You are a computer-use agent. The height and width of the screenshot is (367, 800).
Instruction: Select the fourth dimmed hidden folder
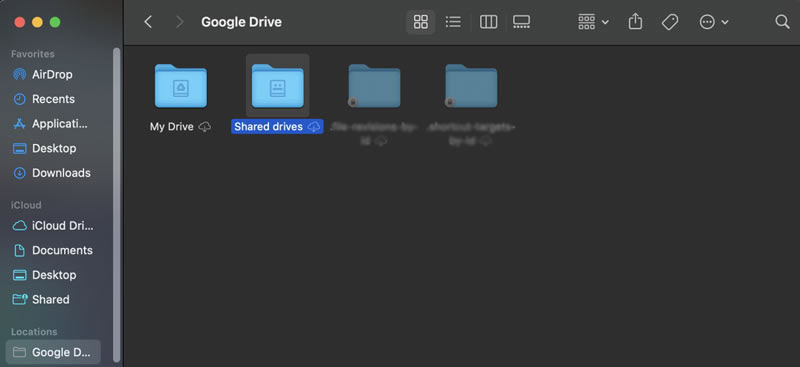[x=471, y=86]
